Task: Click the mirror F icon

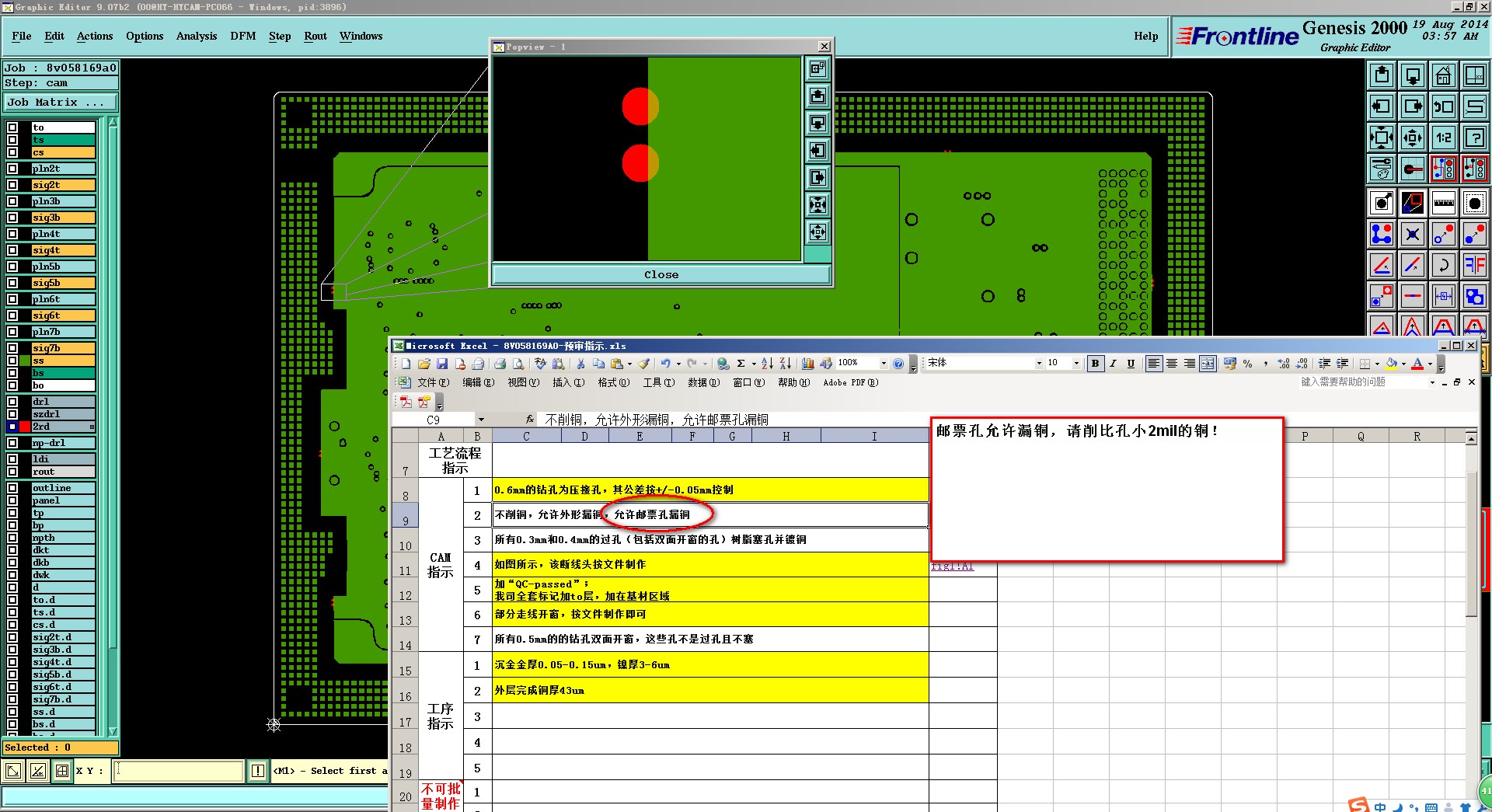Action: (x=1474, y=265)
